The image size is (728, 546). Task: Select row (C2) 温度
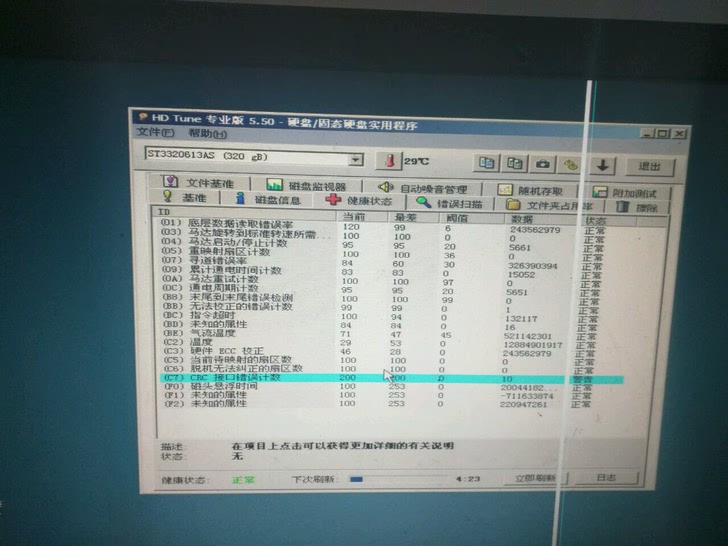pyautogui.click(x=389, y=343)
